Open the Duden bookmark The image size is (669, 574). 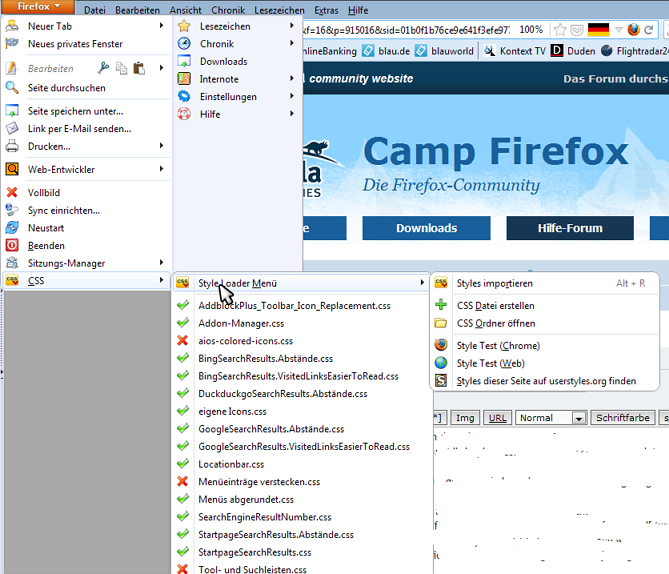573,51
